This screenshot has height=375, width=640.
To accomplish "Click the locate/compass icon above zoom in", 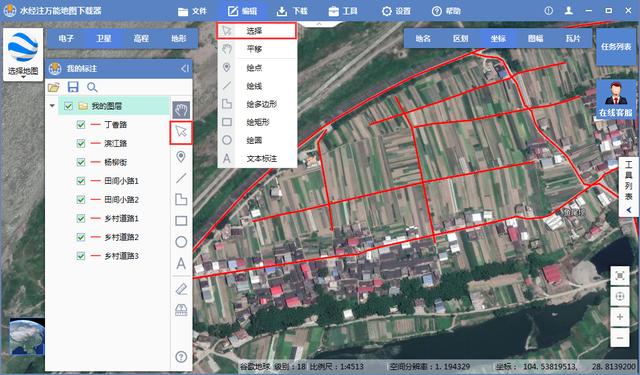I will [620, 296].
